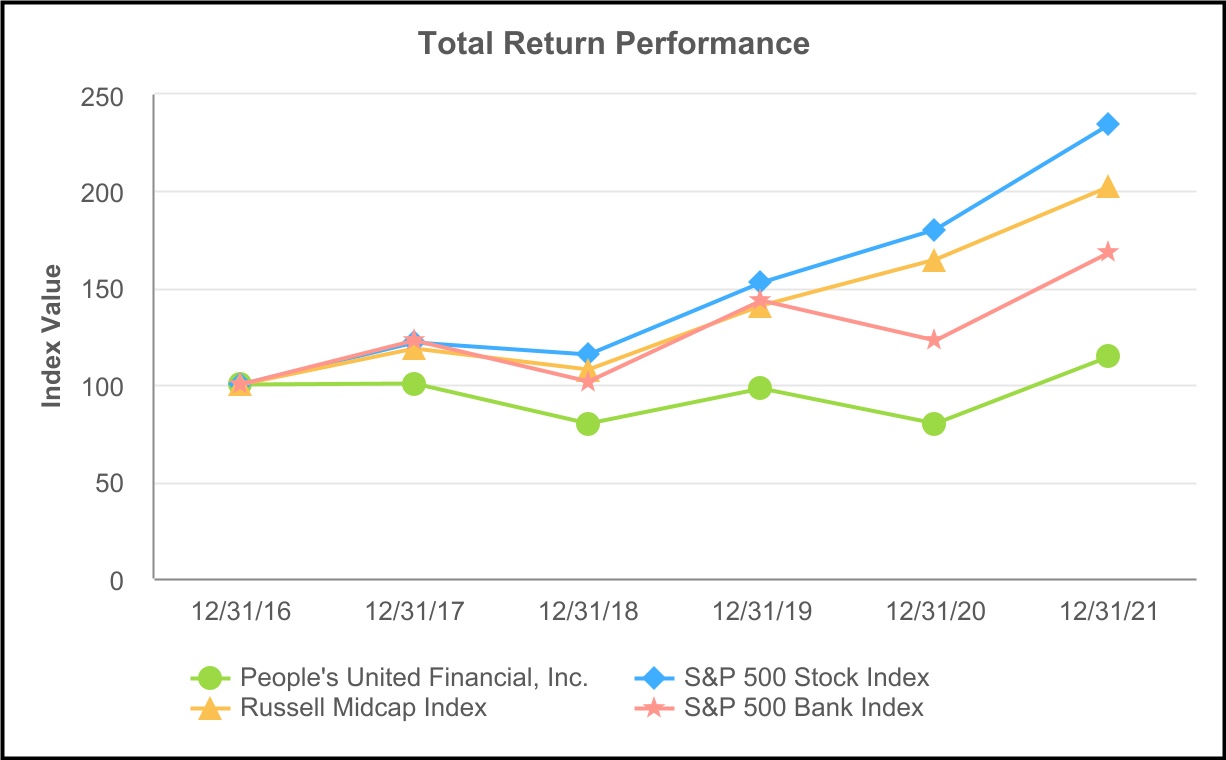This screenshot has width=1226, height=760.
Task: Toggle the S&P 500 Bank Index legend entry
Action: (x=782, y=708)
